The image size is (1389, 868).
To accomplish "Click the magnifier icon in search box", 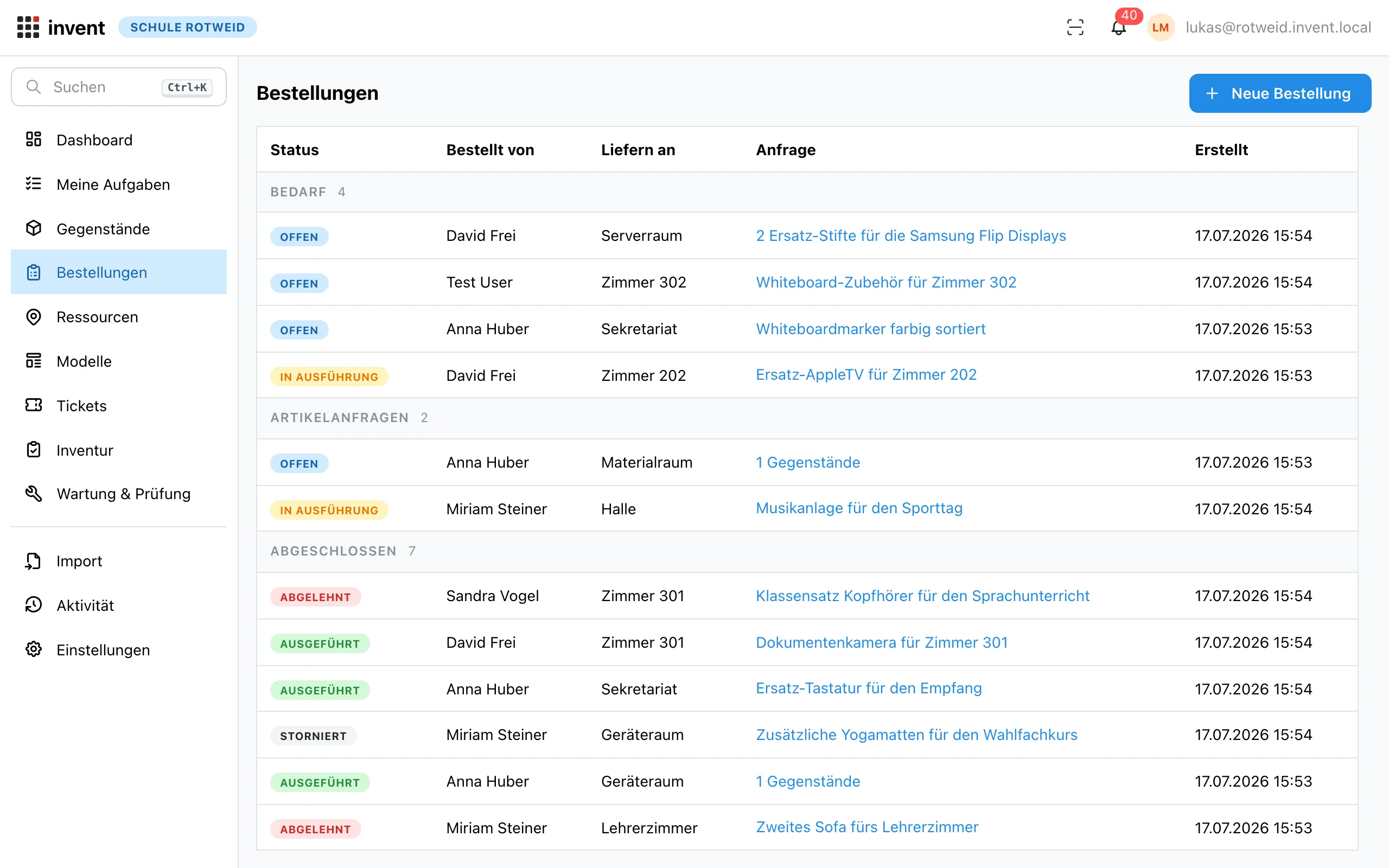I will coord(34,87).
